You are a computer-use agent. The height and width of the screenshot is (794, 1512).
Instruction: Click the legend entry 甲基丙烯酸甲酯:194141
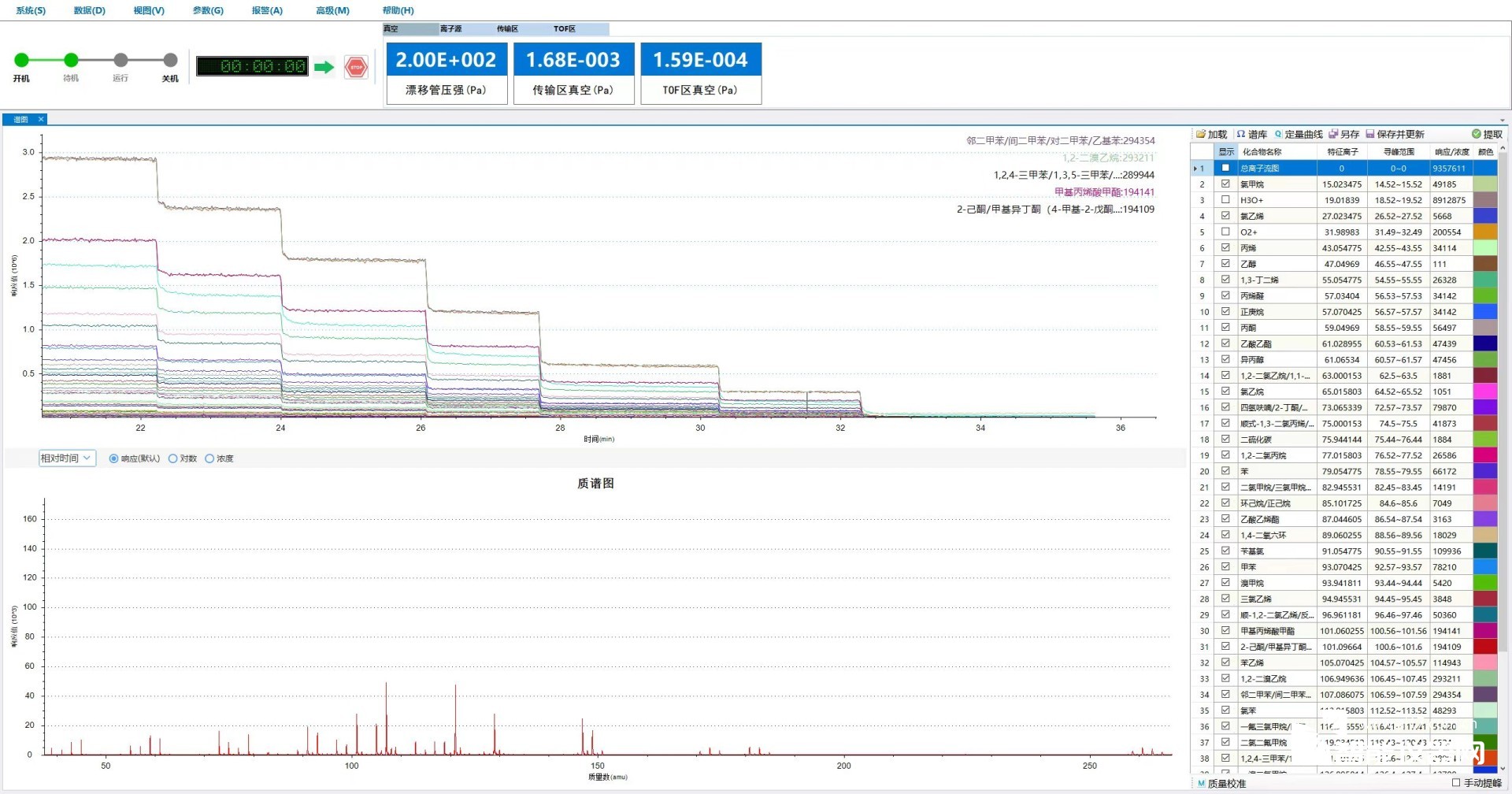[x=1104, y=192]
